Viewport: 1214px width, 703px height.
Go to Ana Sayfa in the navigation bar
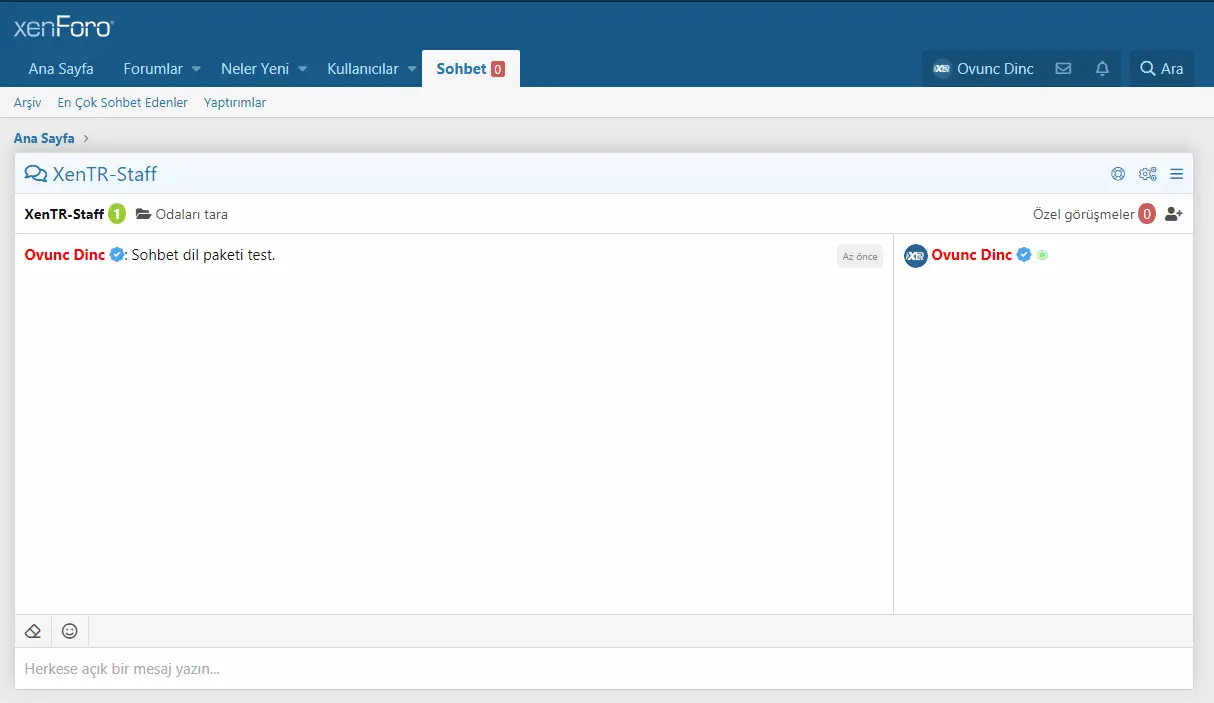tap(61, 69)
